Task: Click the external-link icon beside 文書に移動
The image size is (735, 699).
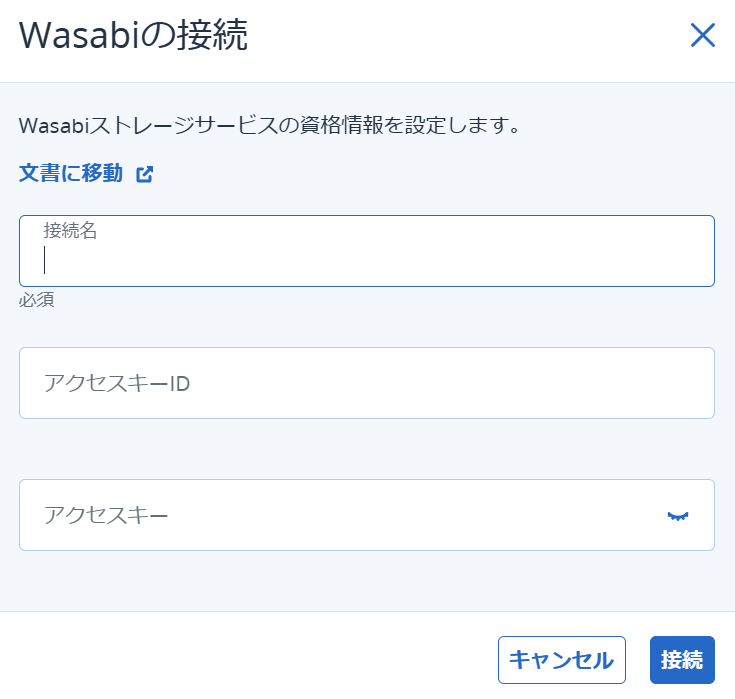Action: click(144, 174)
